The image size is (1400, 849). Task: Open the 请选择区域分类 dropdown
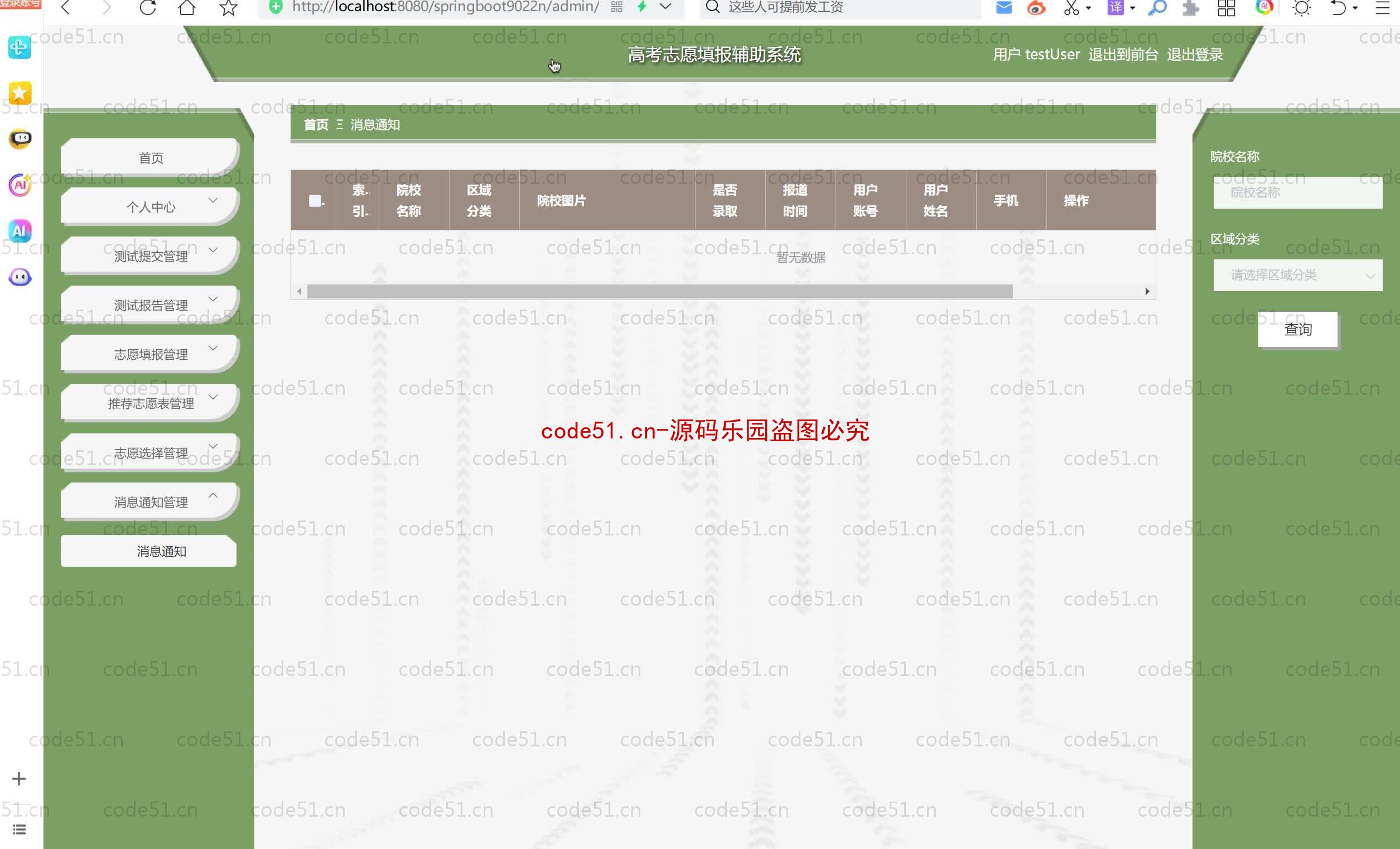point(1297,275)
